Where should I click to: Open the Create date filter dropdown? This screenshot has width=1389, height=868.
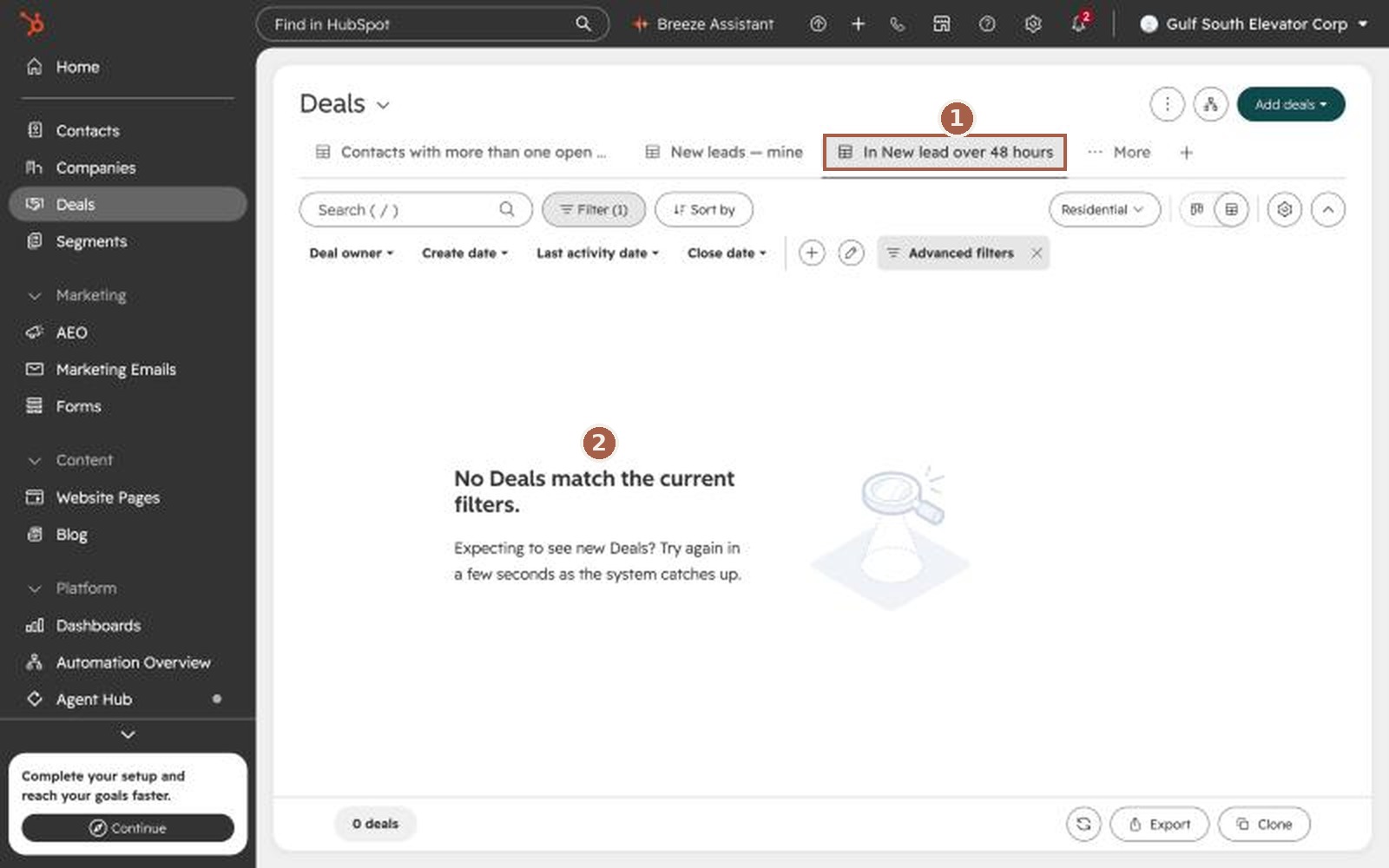click(x=464, y=253)
